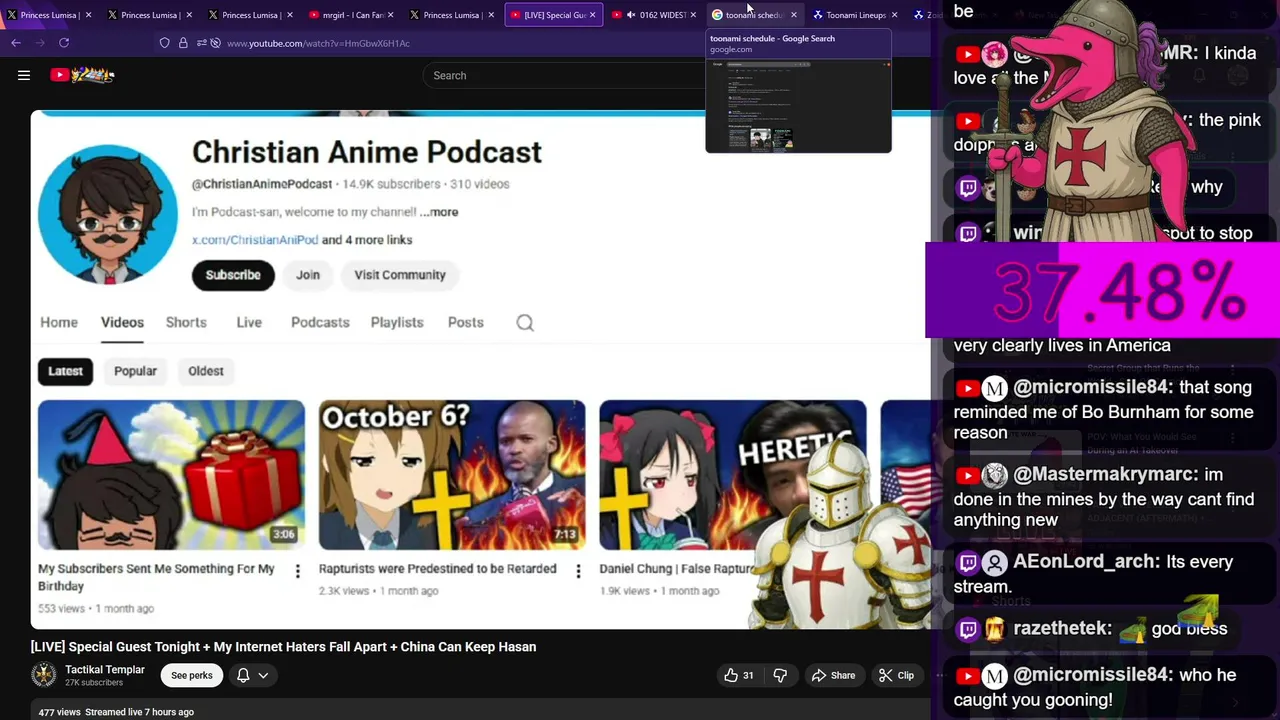Click the Clip scissors button
The height and width of the screenshot is (720, 1280).
click(896, 675)
